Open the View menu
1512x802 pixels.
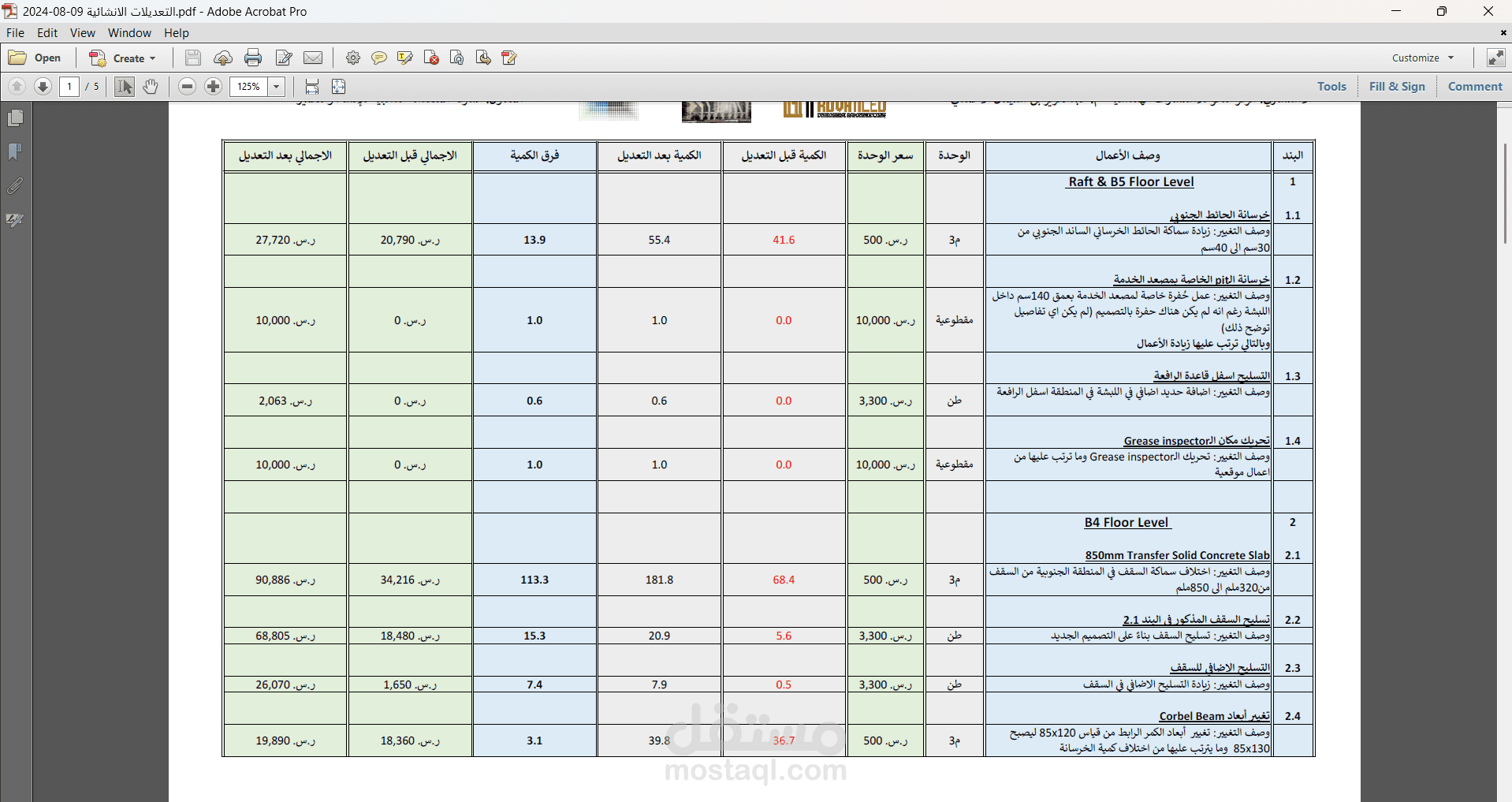click(83, 33)
